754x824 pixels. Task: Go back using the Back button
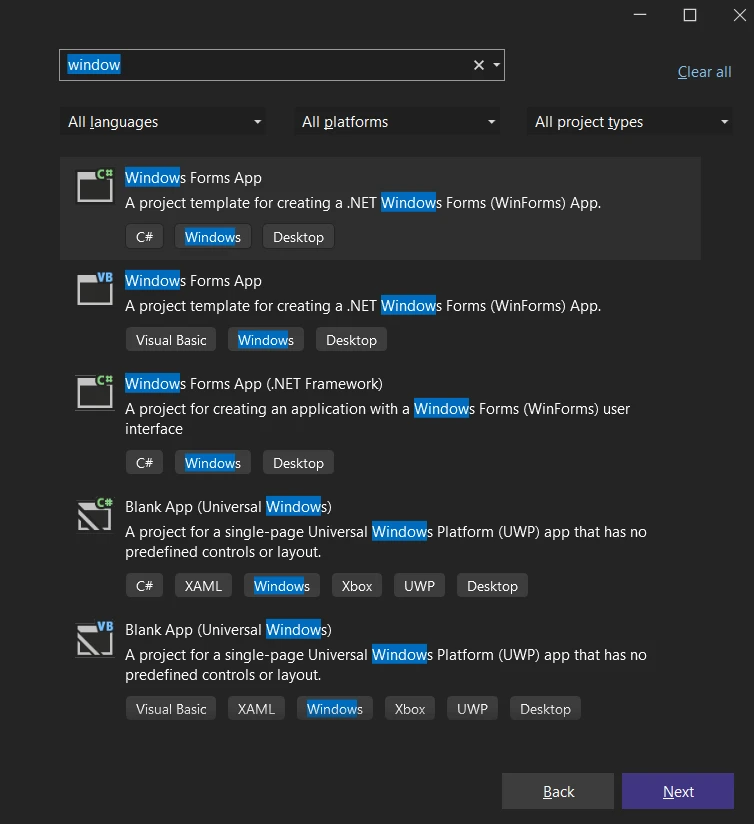point(558,791)
